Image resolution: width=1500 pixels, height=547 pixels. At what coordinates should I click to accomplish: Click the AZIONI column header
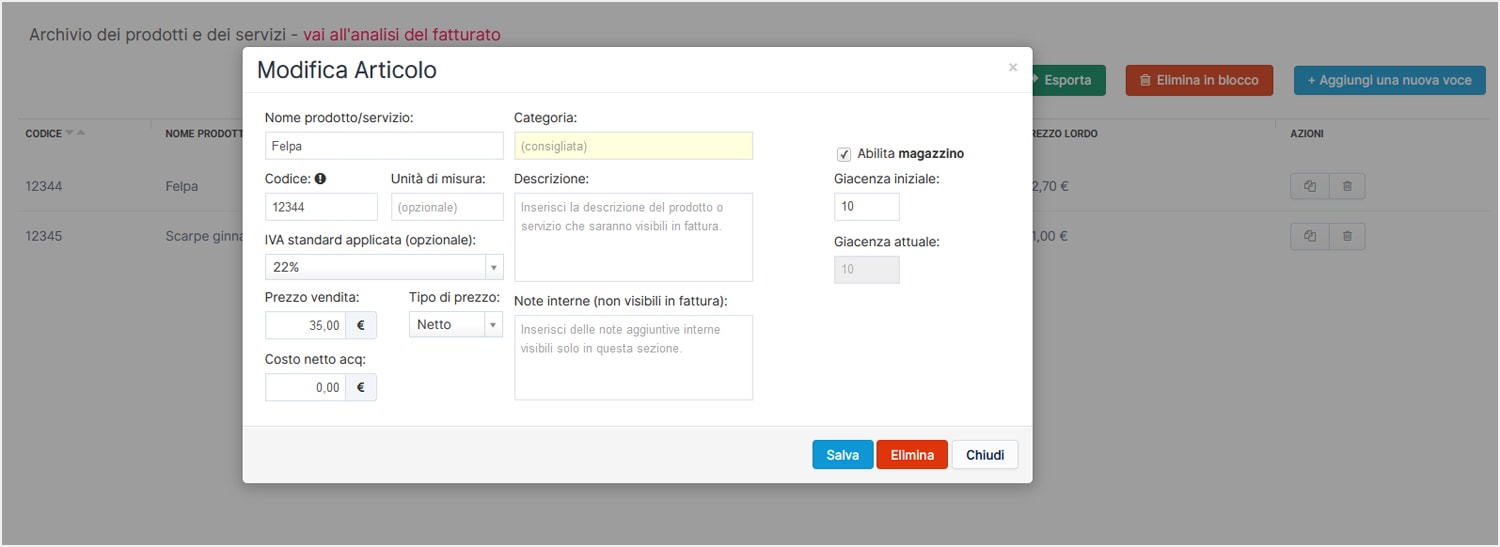click(x=1307, y=133)
